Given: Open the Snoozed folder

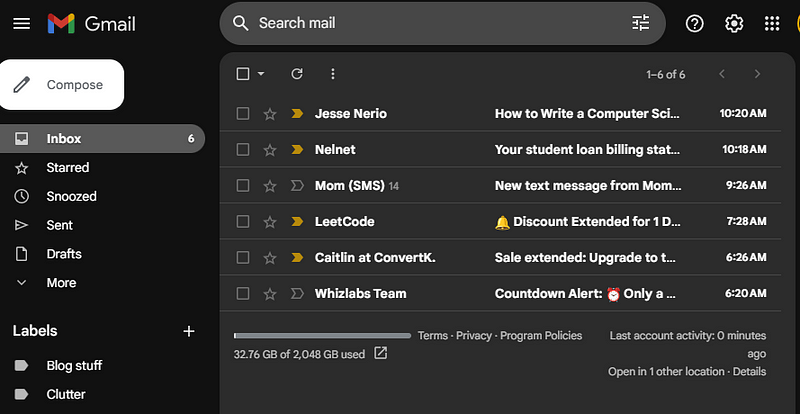Looking at the screenshot, I should click(102, 197).
